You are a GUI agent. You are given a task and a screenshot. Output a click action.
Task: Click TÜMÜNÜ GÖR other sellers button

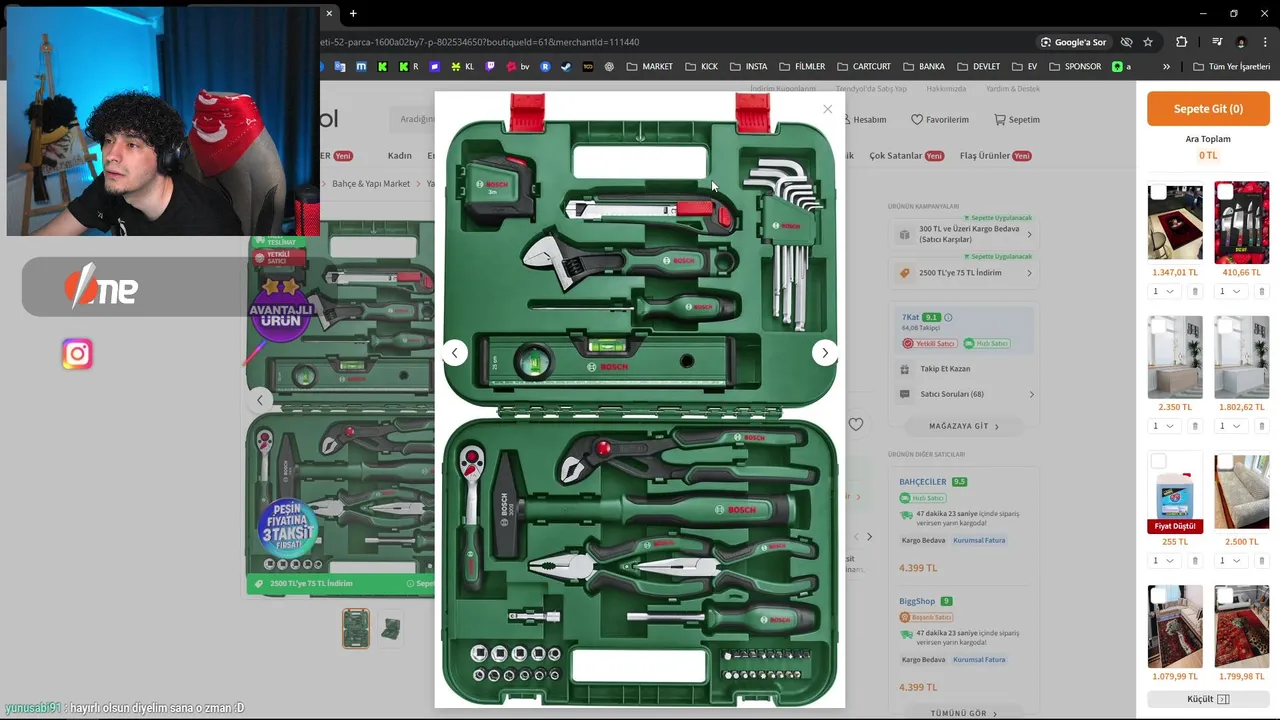(963, 713)
